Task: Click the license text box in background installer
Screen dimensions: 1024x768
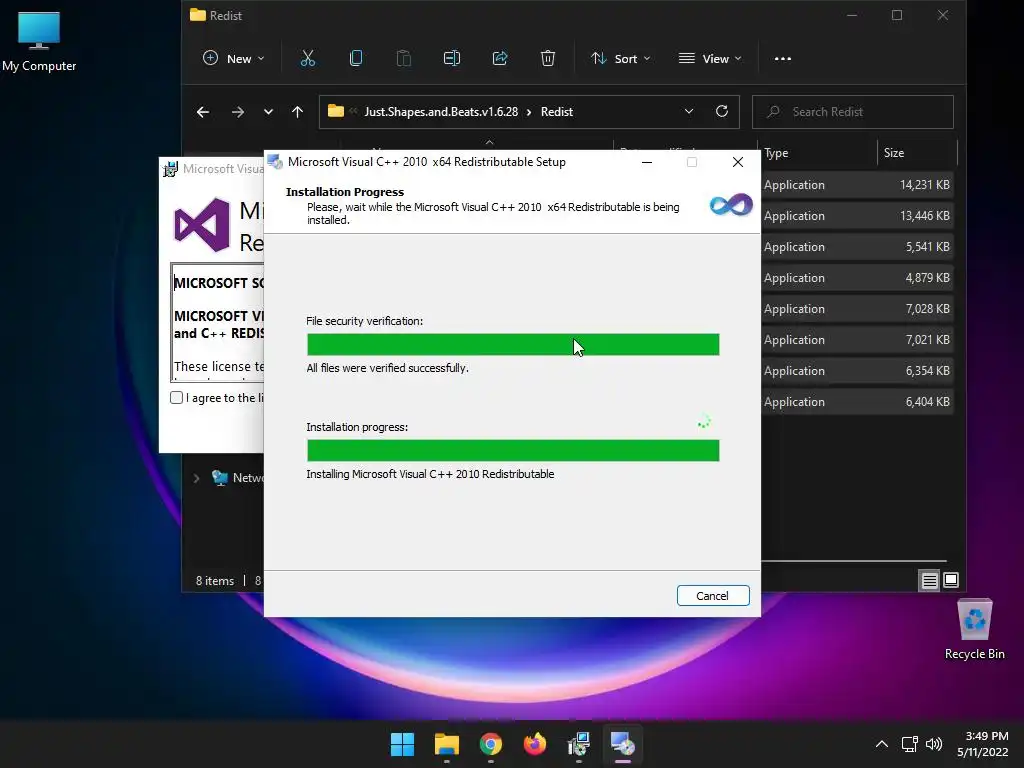Action: [x=217, y=323]
